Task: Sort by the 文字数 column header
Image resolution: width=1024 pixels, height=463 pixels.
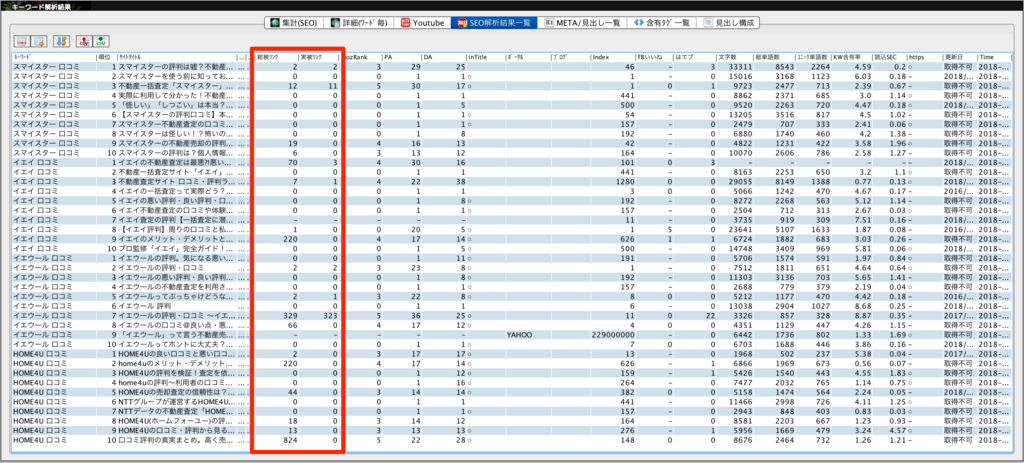Action: coord(734,57)
